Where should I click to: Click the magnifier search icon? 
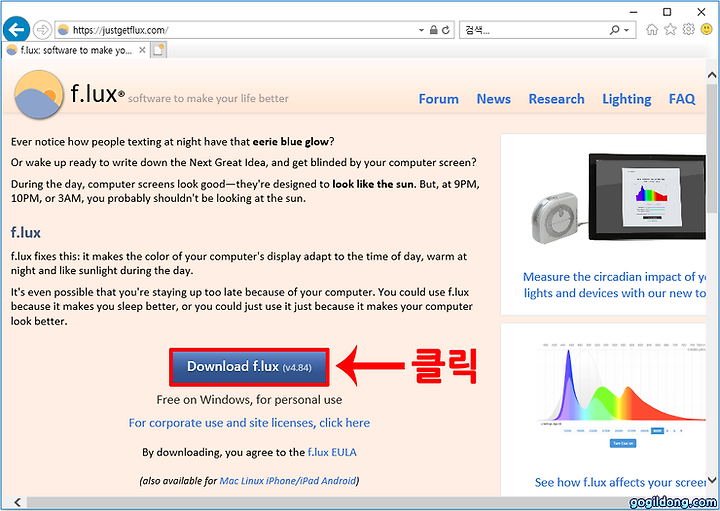coord(614,30)
